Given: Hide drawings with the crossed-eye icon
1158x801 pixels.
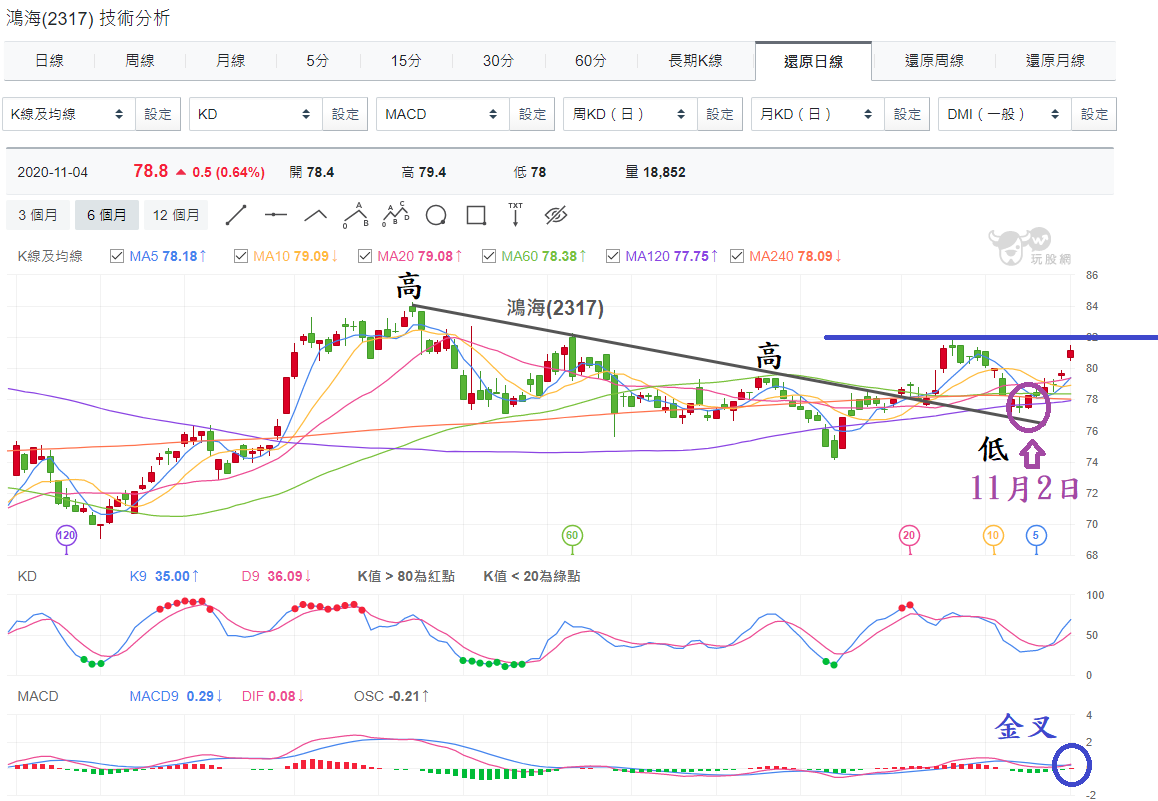Looking at the screenshot, I should pyautogui.click(x=557, y=215).
